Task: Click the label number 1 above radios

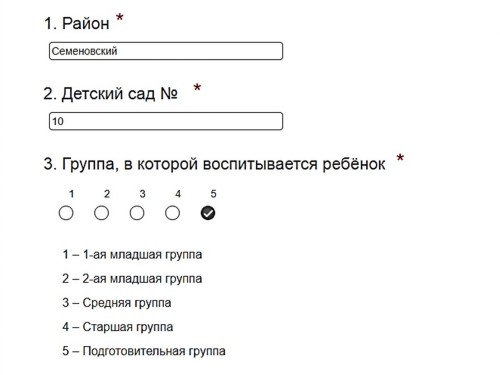Action: point(71,194)
